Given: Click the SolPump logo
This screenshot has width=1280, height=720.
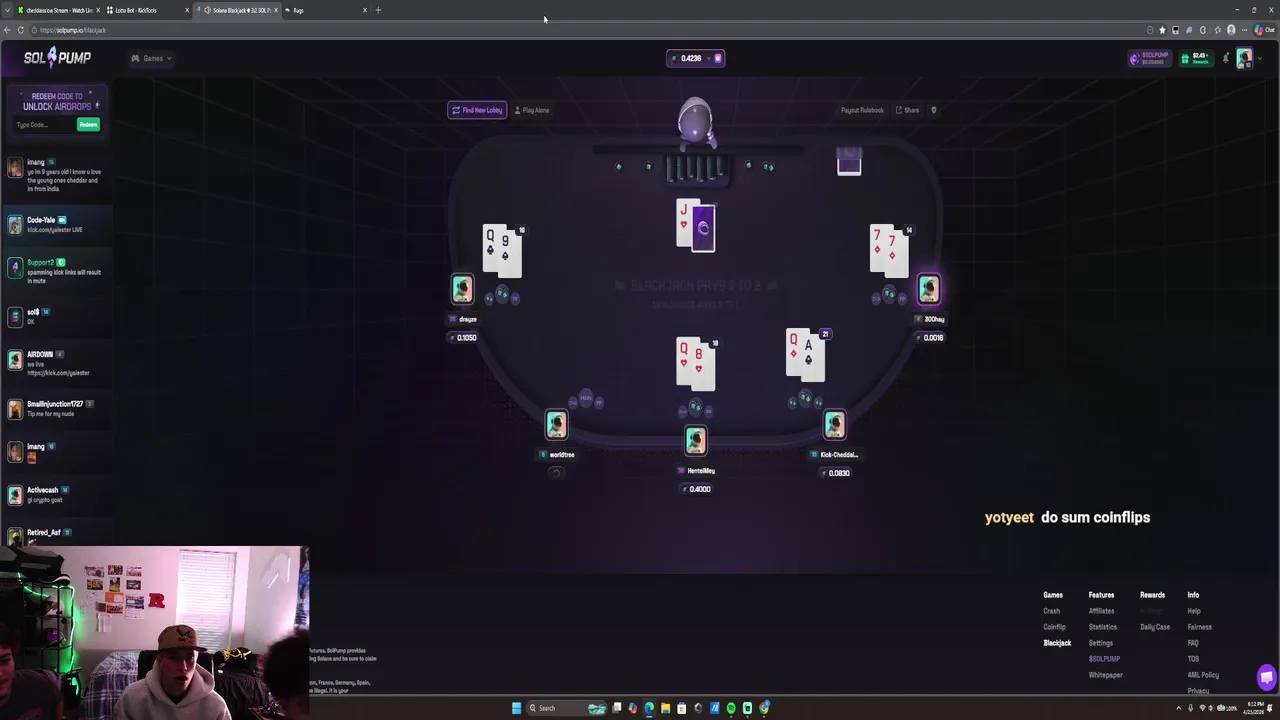Looking at the screenshot, I should (57, 58).
